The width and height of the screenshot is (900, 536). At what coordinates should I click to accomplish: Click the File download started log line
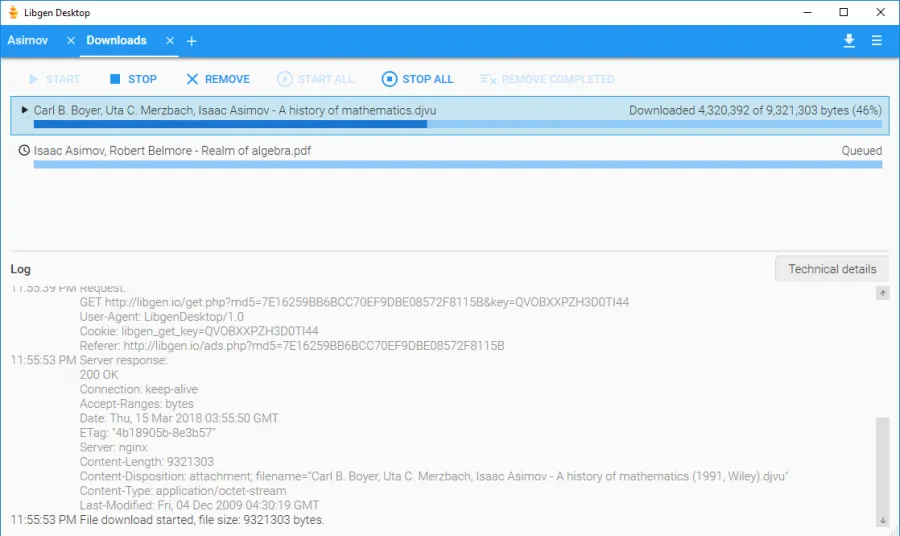tap(167, 520)
